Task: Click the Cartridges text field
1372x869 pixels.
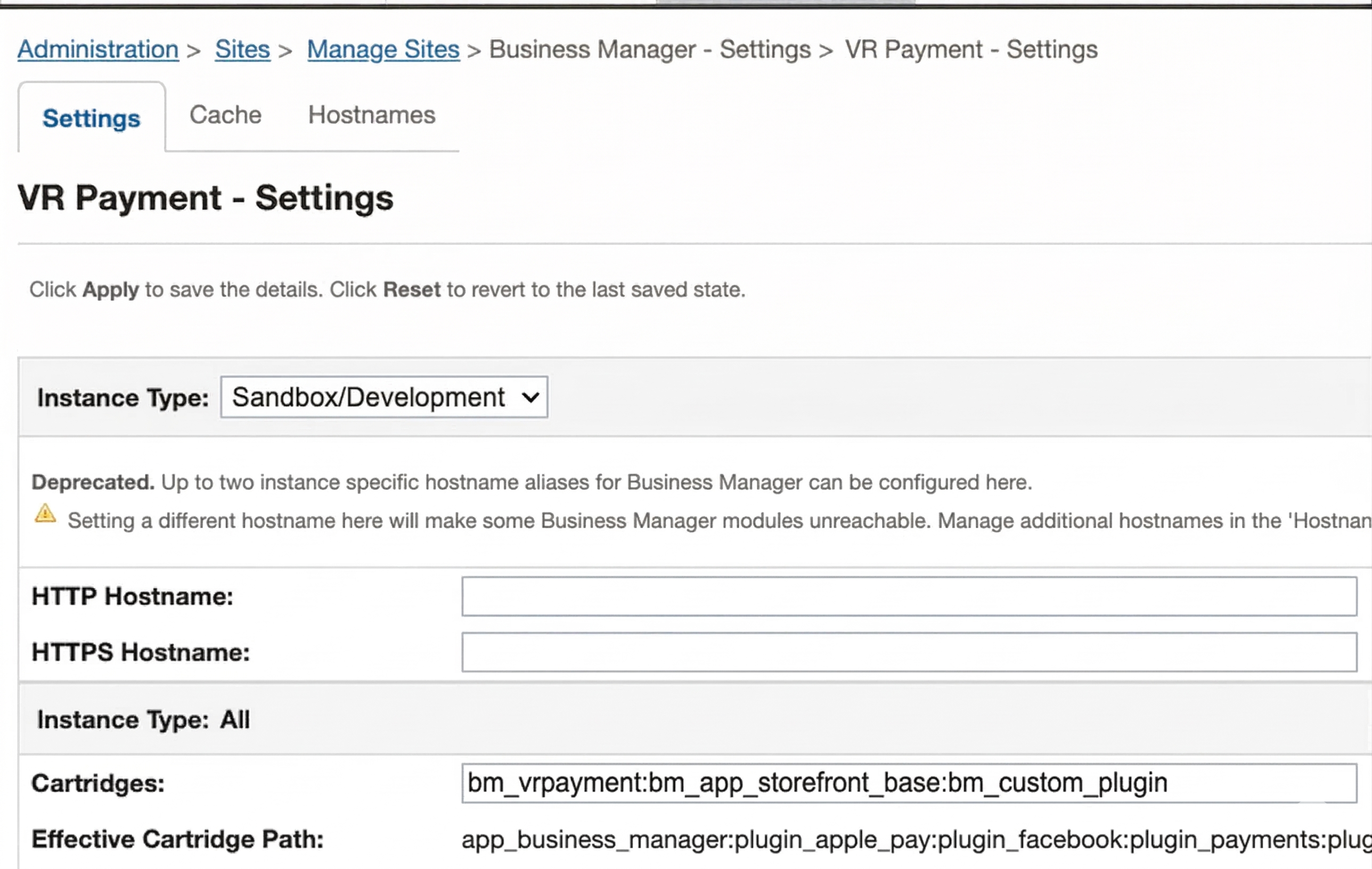Action: point(909,783)
